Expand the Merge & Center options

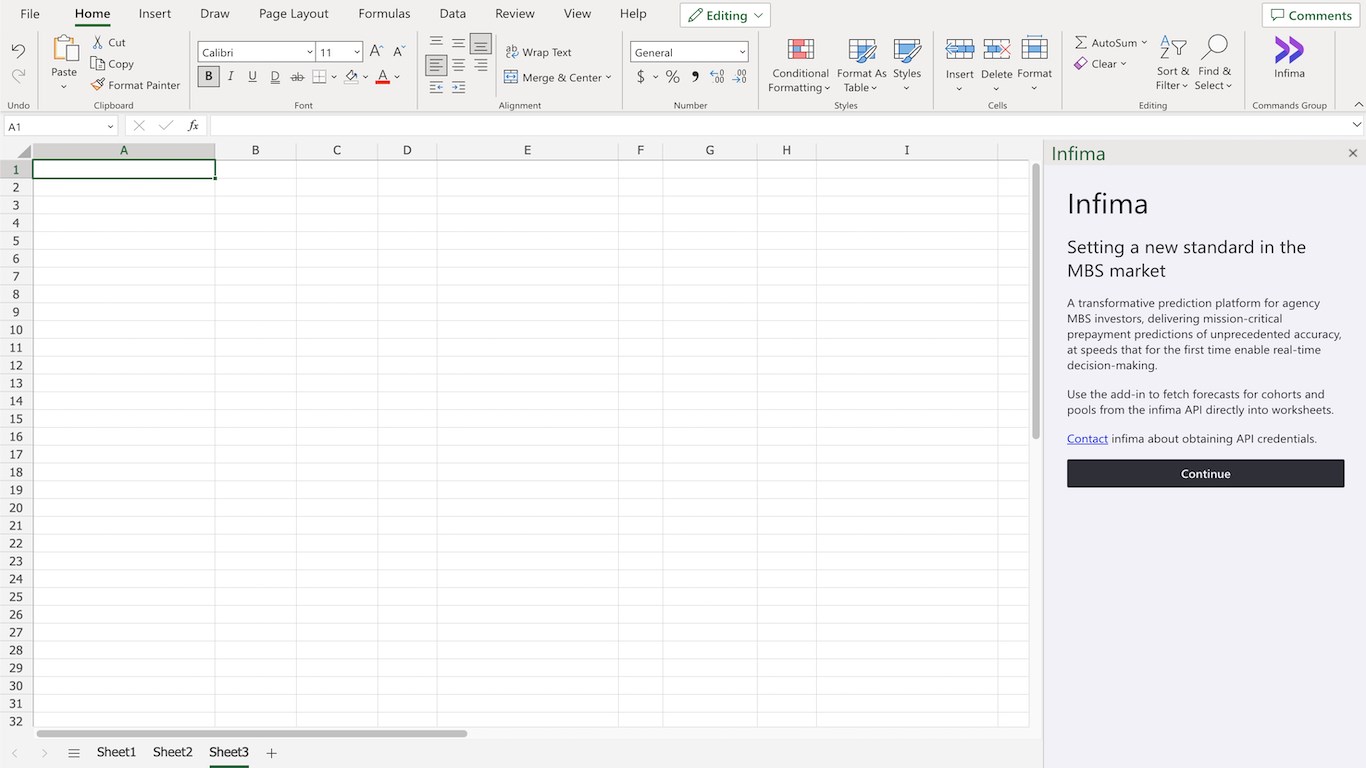(x=608, y=77)
